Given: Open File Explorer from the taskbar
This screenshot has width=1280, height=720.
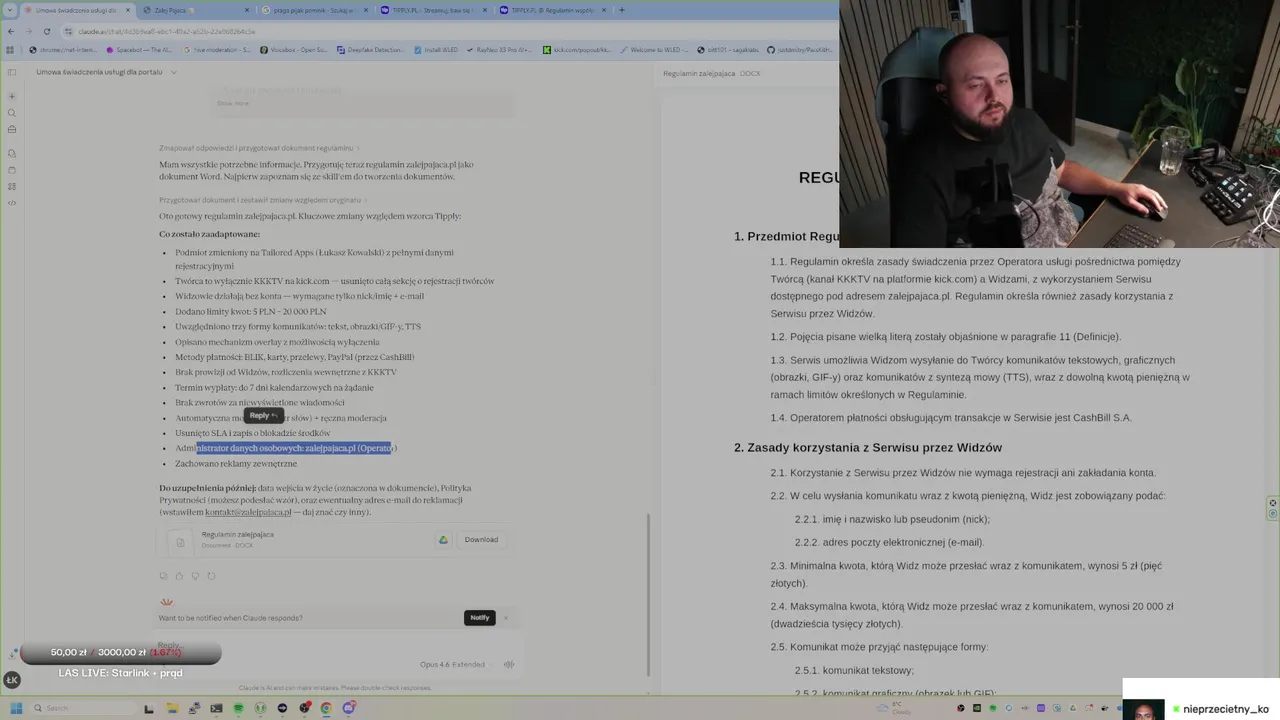Looking at the screenshot, I should [x=172, y=708].
